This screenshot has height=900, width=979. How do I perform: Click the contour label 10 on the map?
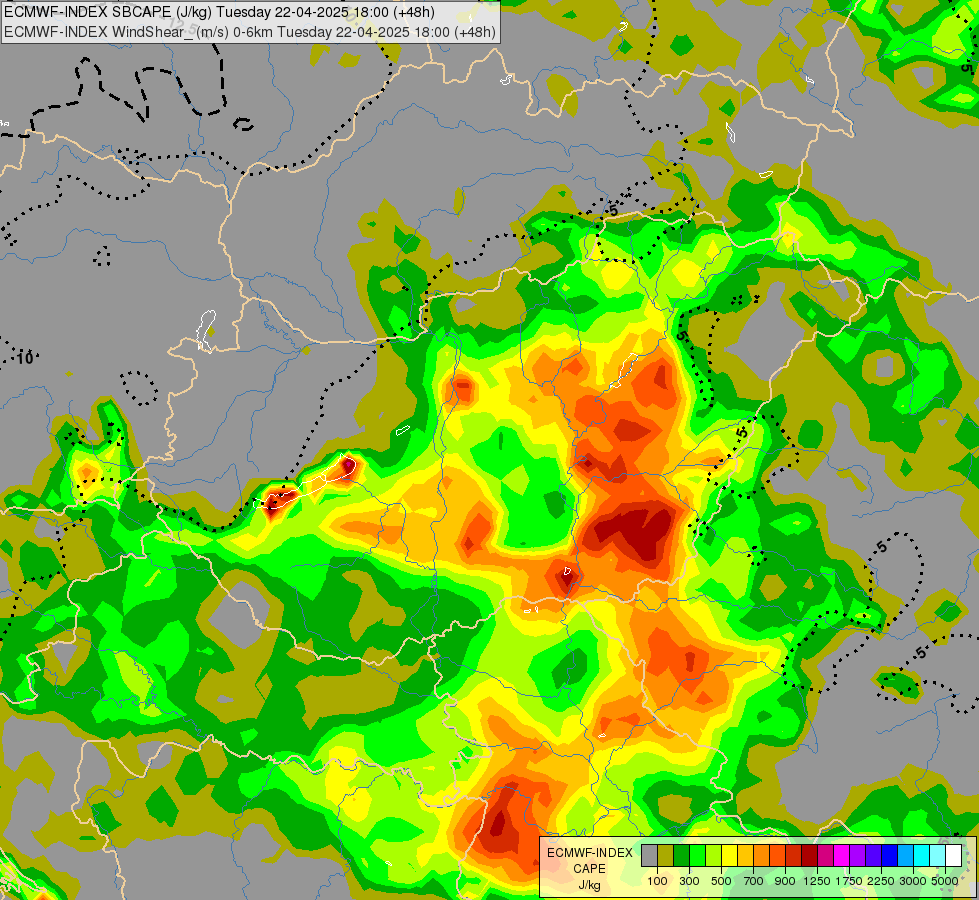click(25, 358)
